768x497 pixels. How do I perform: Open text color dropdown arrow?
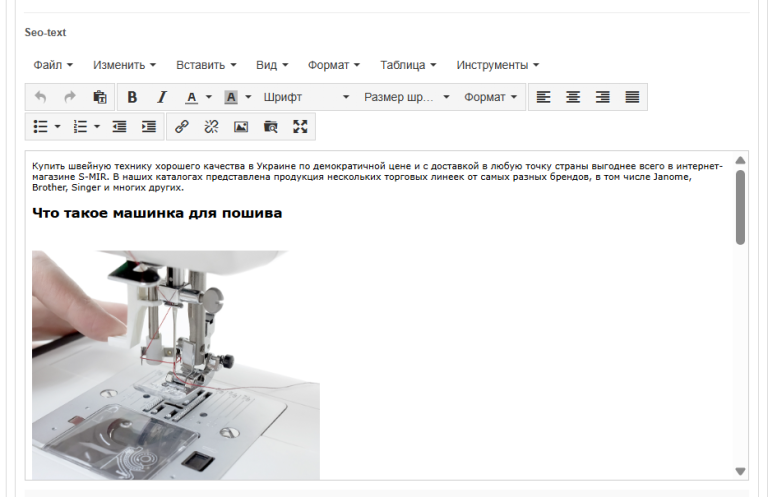[209, 97]
